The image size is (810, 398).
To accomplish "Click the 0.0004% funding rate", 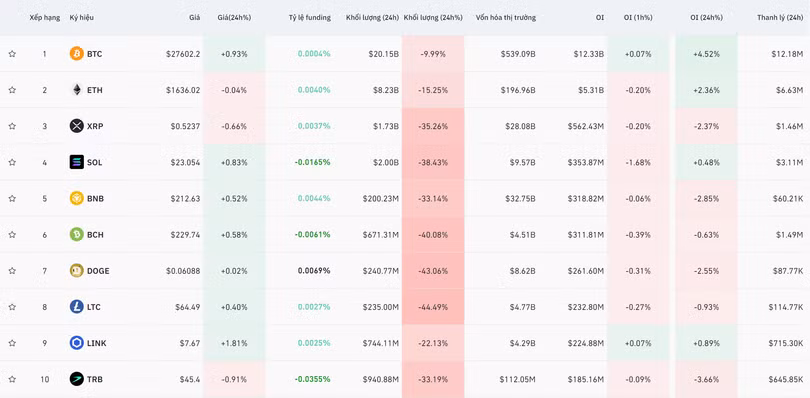I will click(314, 54).
